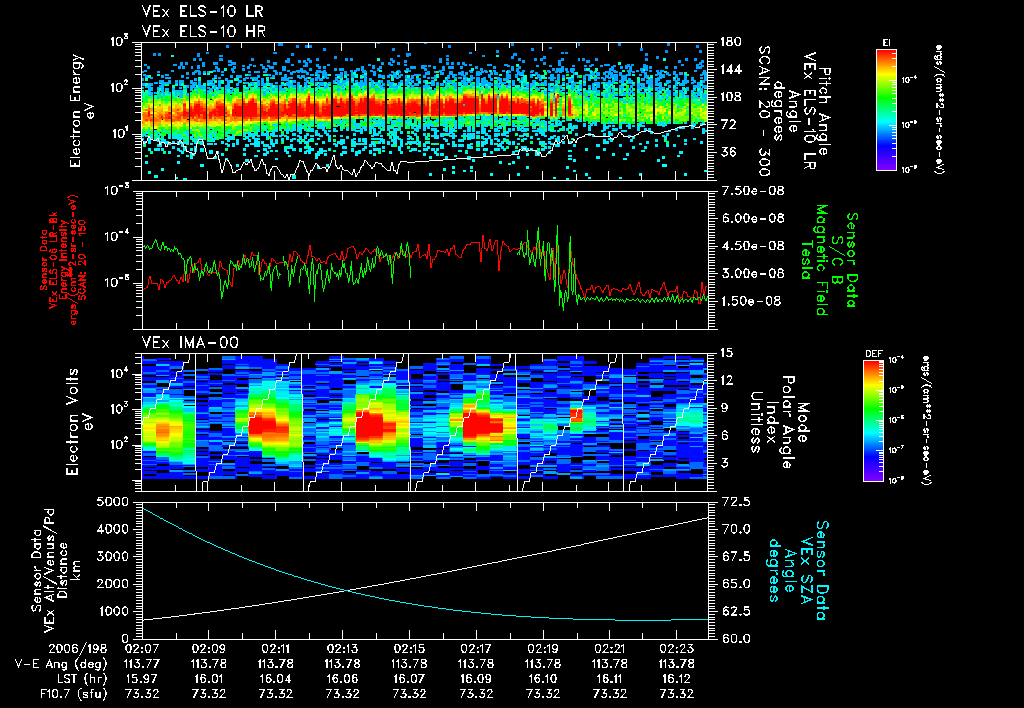Click the F10.7 value 73.32 under 02:07

click(142, 694)
